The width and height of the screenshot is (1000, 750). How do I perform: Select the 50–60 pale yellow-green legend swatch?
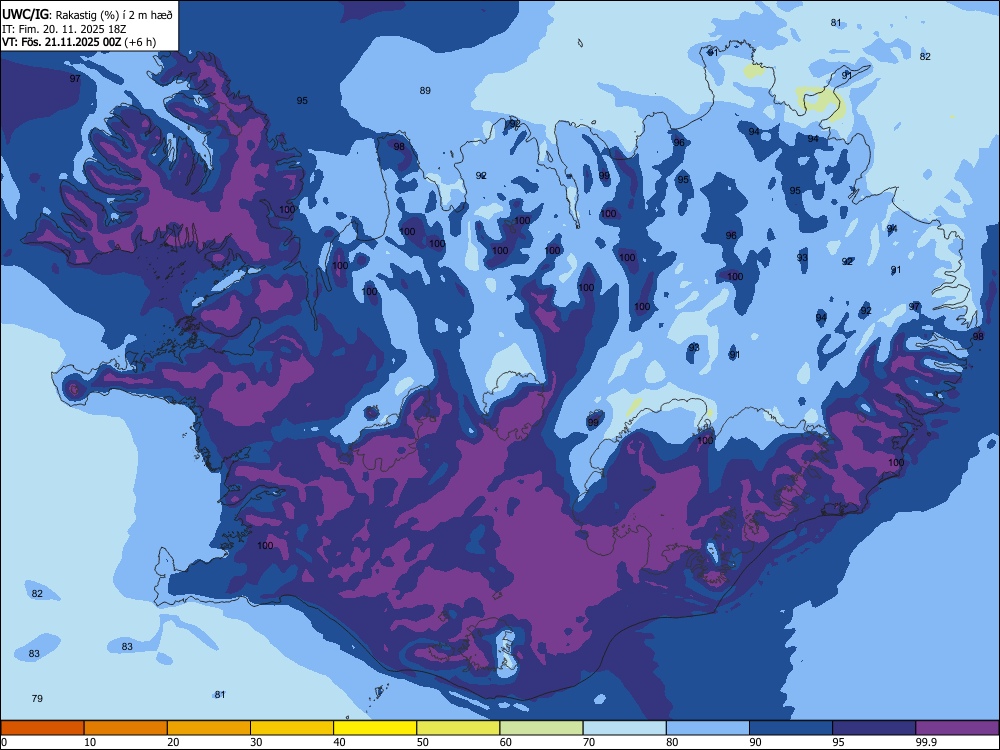[459, 728]
